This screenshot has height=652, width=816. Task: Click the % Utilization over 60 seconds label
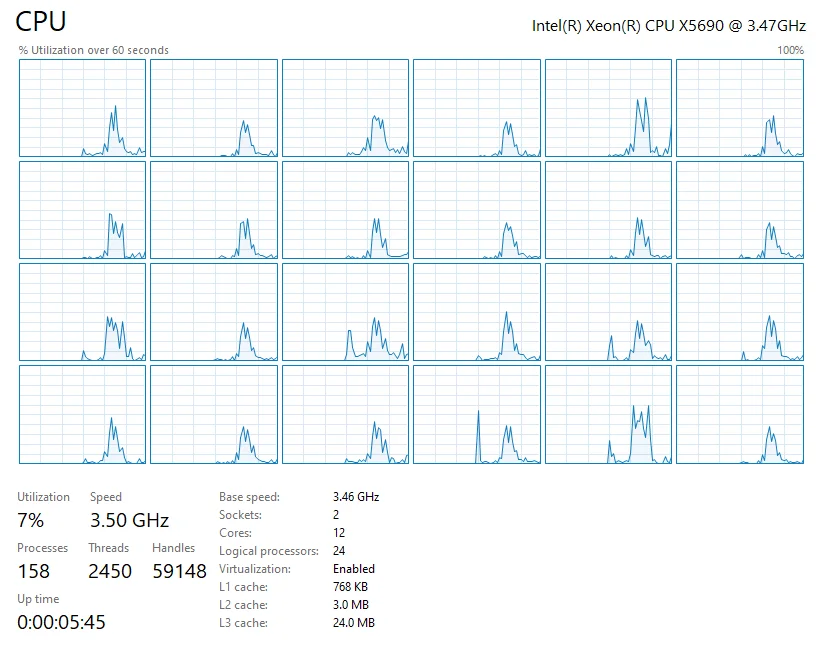point(94,50)
